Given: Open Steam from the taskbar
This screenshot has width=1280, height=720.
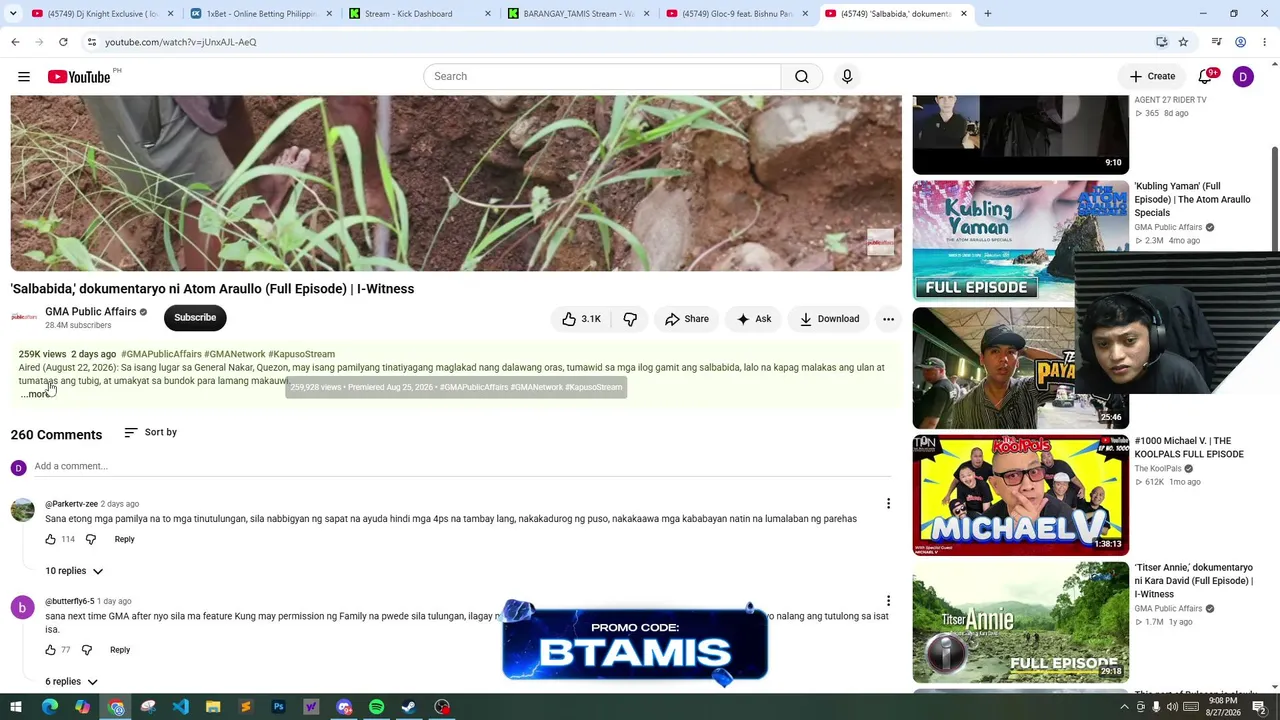Looking at the screenshot, I should click(409, 708).
